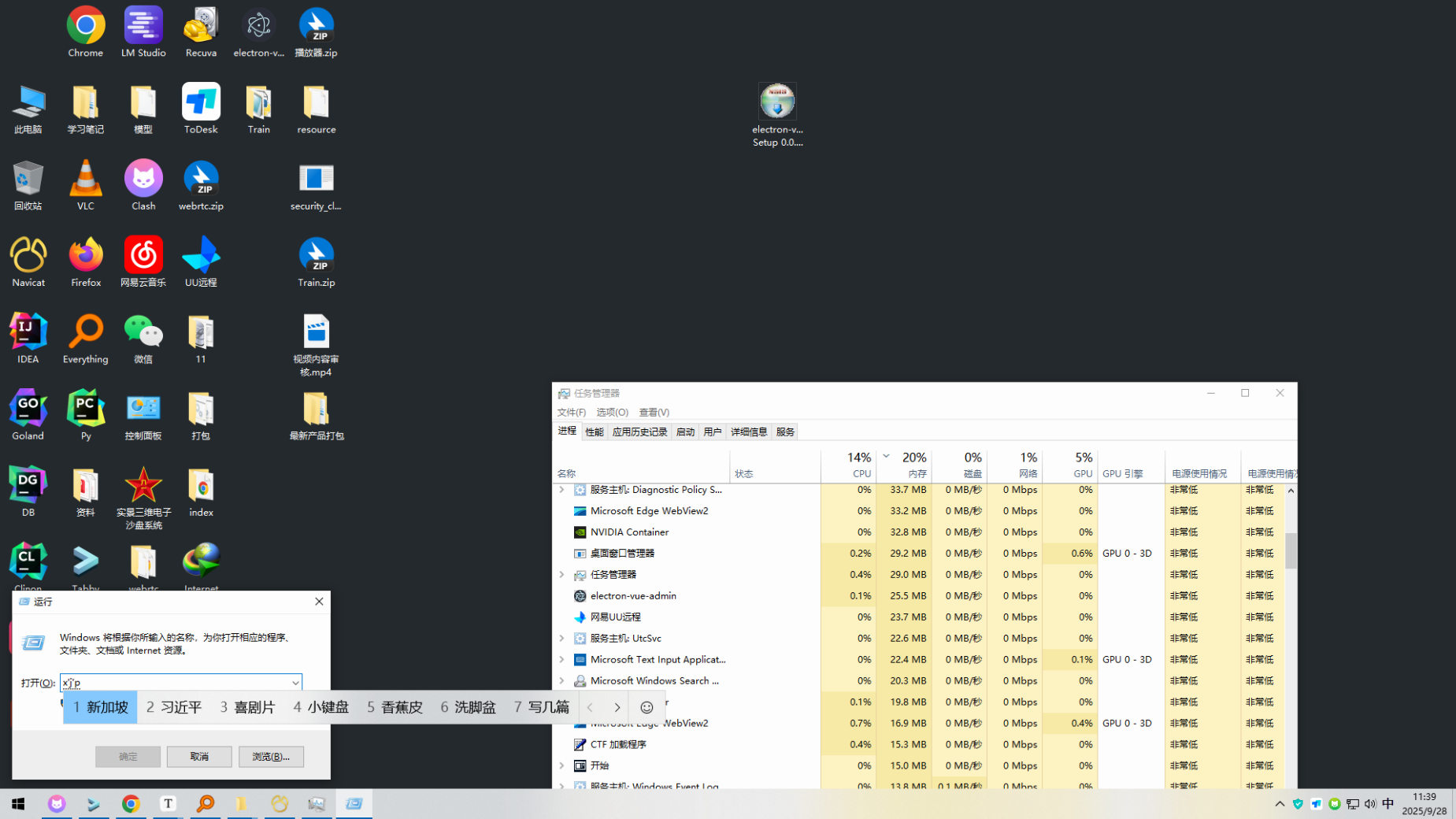Select the Recuva desktop icon
The height and width of the screenshot is (819, 1456).
(201, 32)
